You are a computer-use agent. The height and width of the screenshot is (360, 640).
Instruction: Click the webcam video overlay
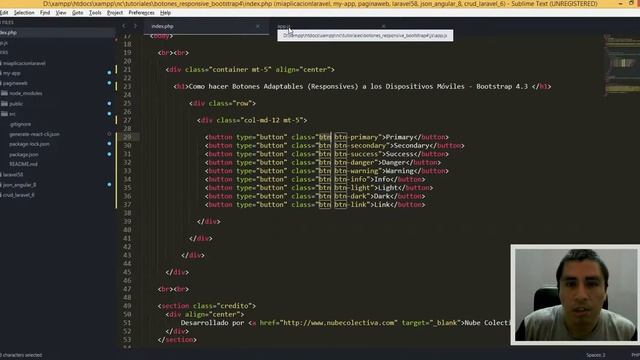pyautogui.click(x=575, y=295)
